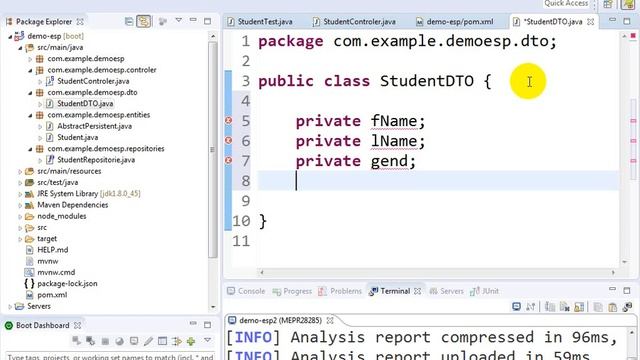Open the Console view tab
The width and height of the screenshot is (640, 360).
[246, 291]
